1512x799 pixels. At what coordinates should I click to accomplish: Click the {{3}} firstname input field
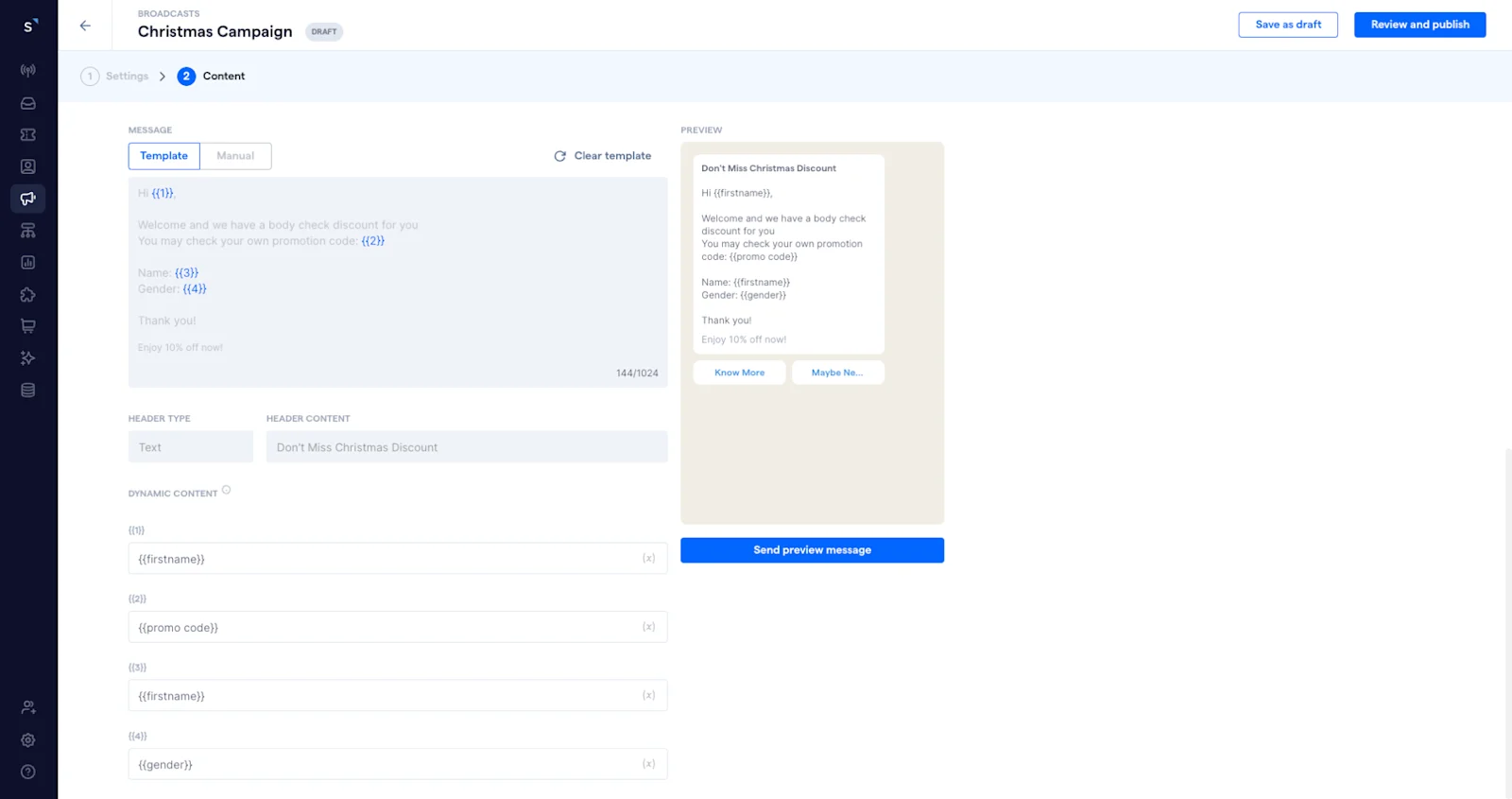[x=398, y=696]
